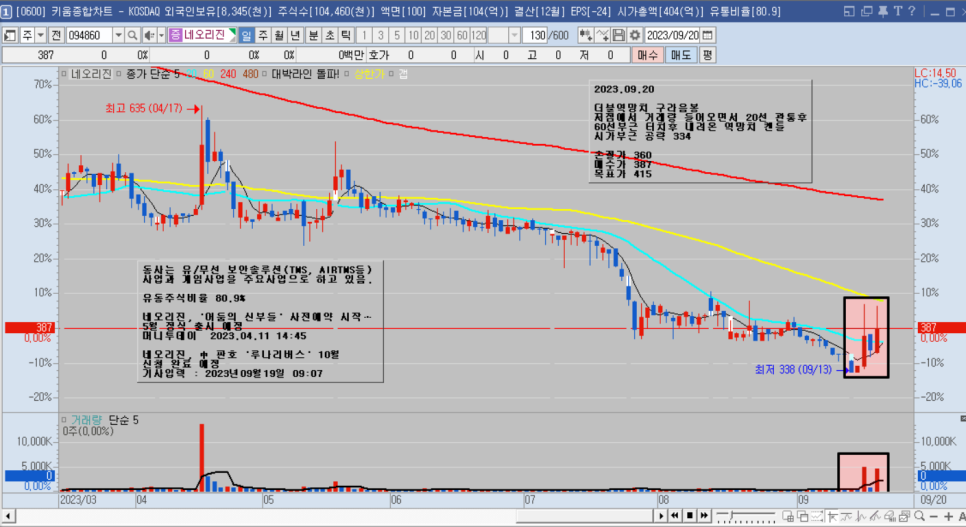This screenshot has height=527, width=966.
Task: Zoom out chart with minus icon
Action: tap(933, 517)
